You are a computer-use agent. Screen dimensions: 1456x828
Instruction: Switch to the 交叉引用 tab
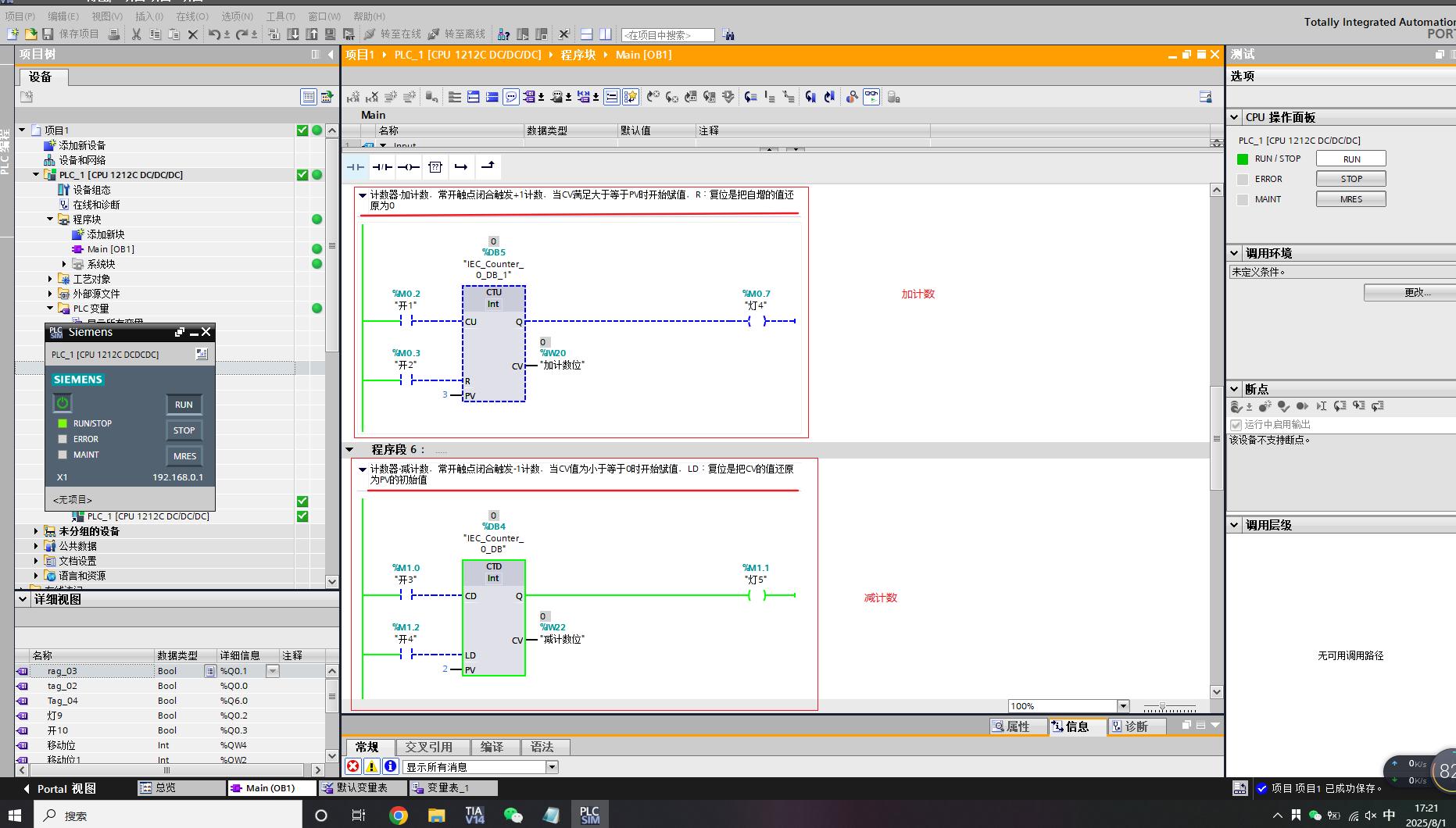click(x=429, y=748)
